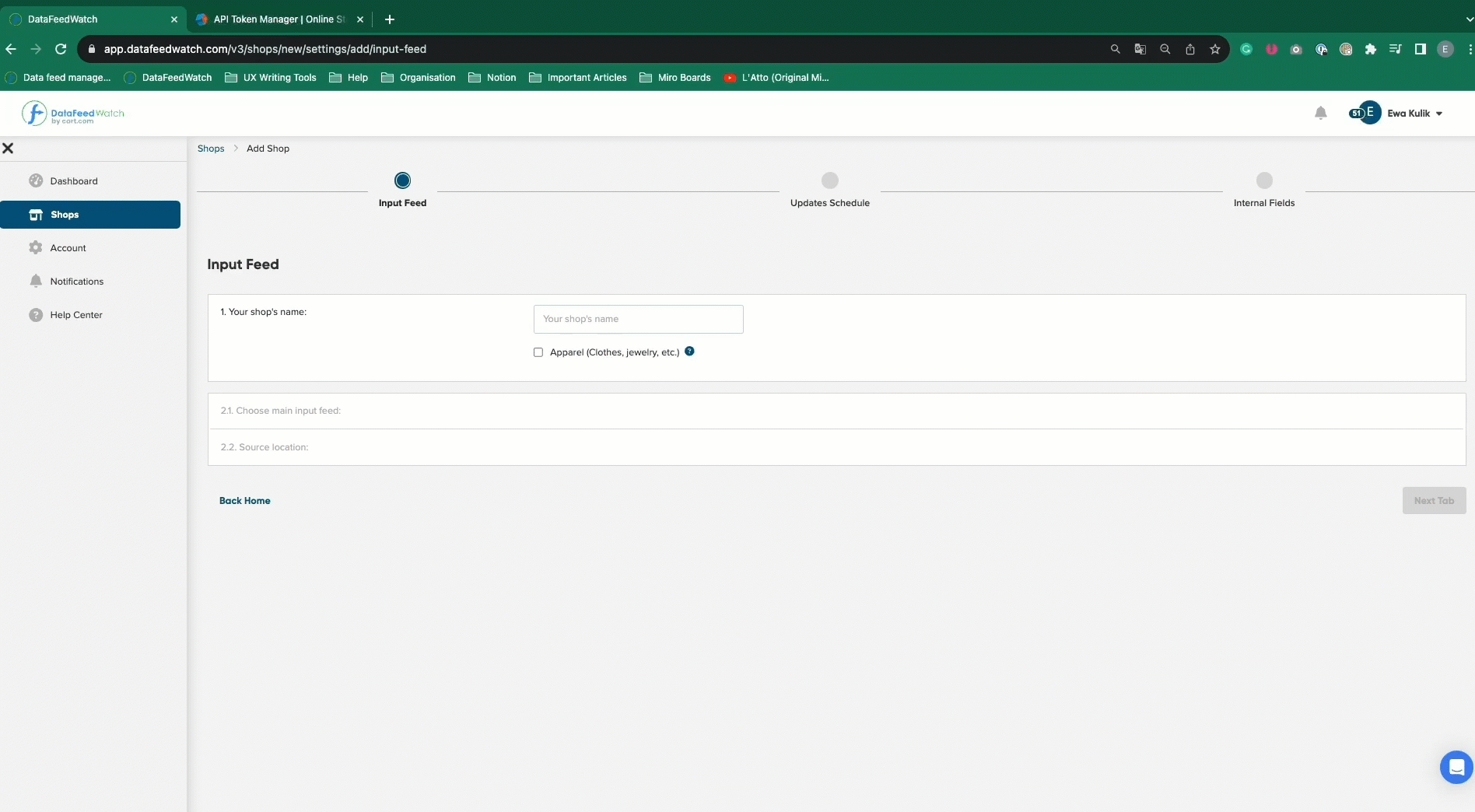
Task: Click the Add Shop breadcrumb text
Action: point(268,149)
